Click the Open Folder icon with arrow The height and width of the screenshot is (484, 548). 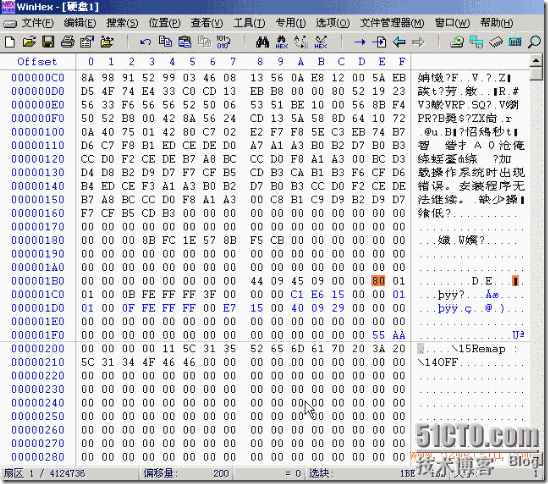(x=107, y=42)
